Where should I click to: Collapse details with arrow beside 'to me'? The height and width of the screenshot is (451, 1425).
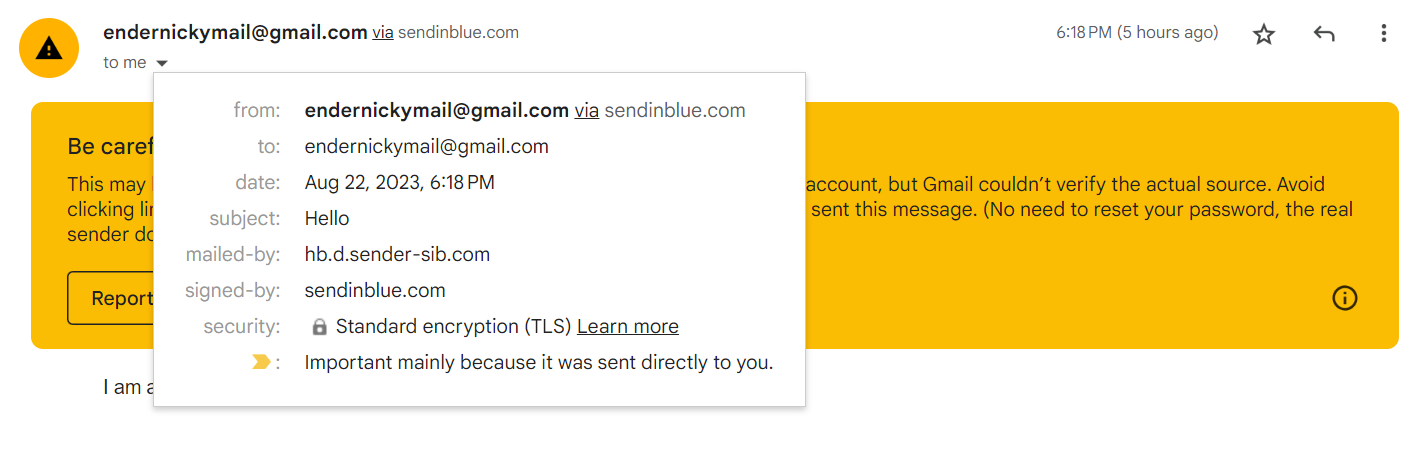point(163,63)
